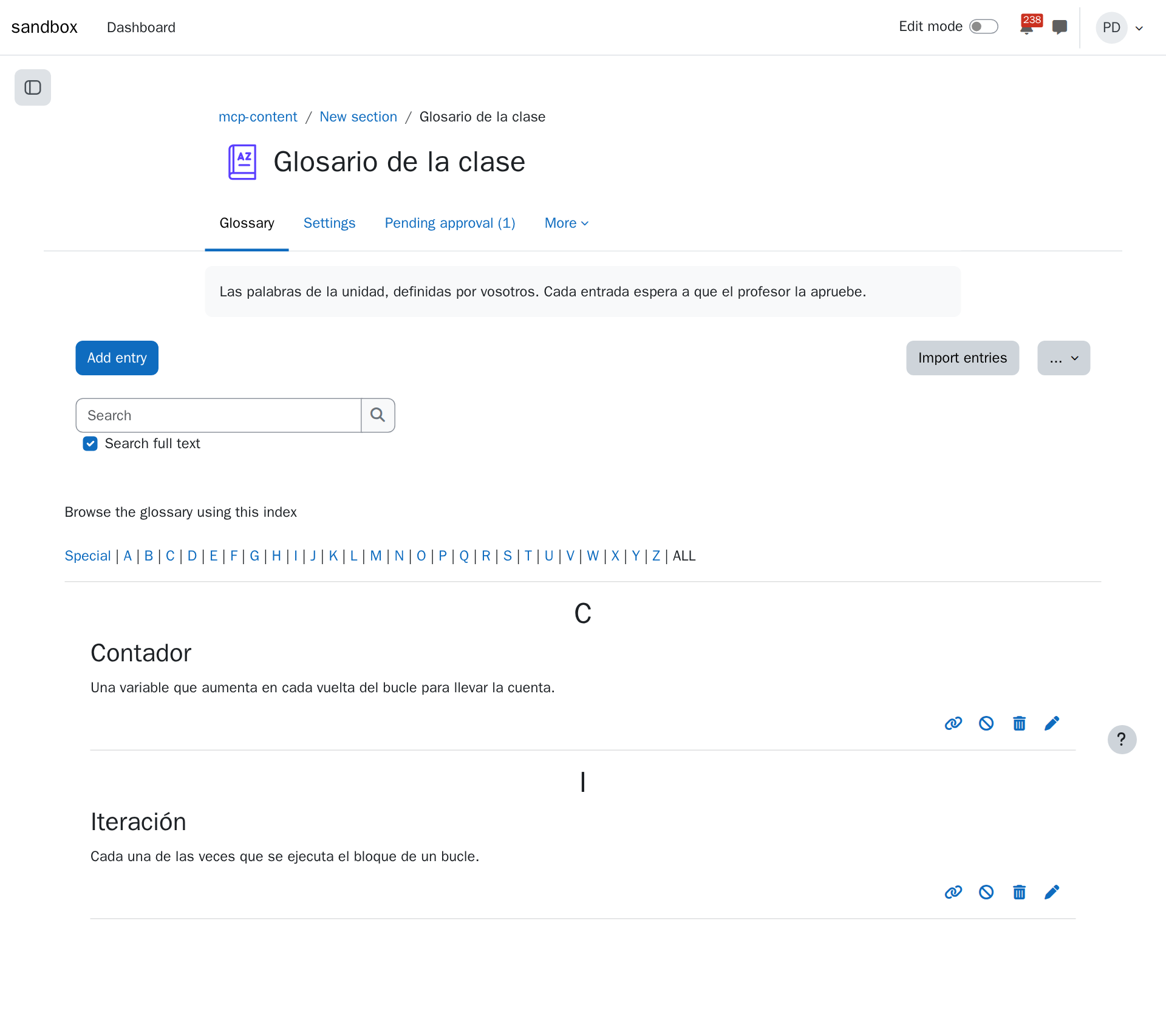Open the help question mark button
This screenshot has width=1166, height=1036.
[1122, 740]
